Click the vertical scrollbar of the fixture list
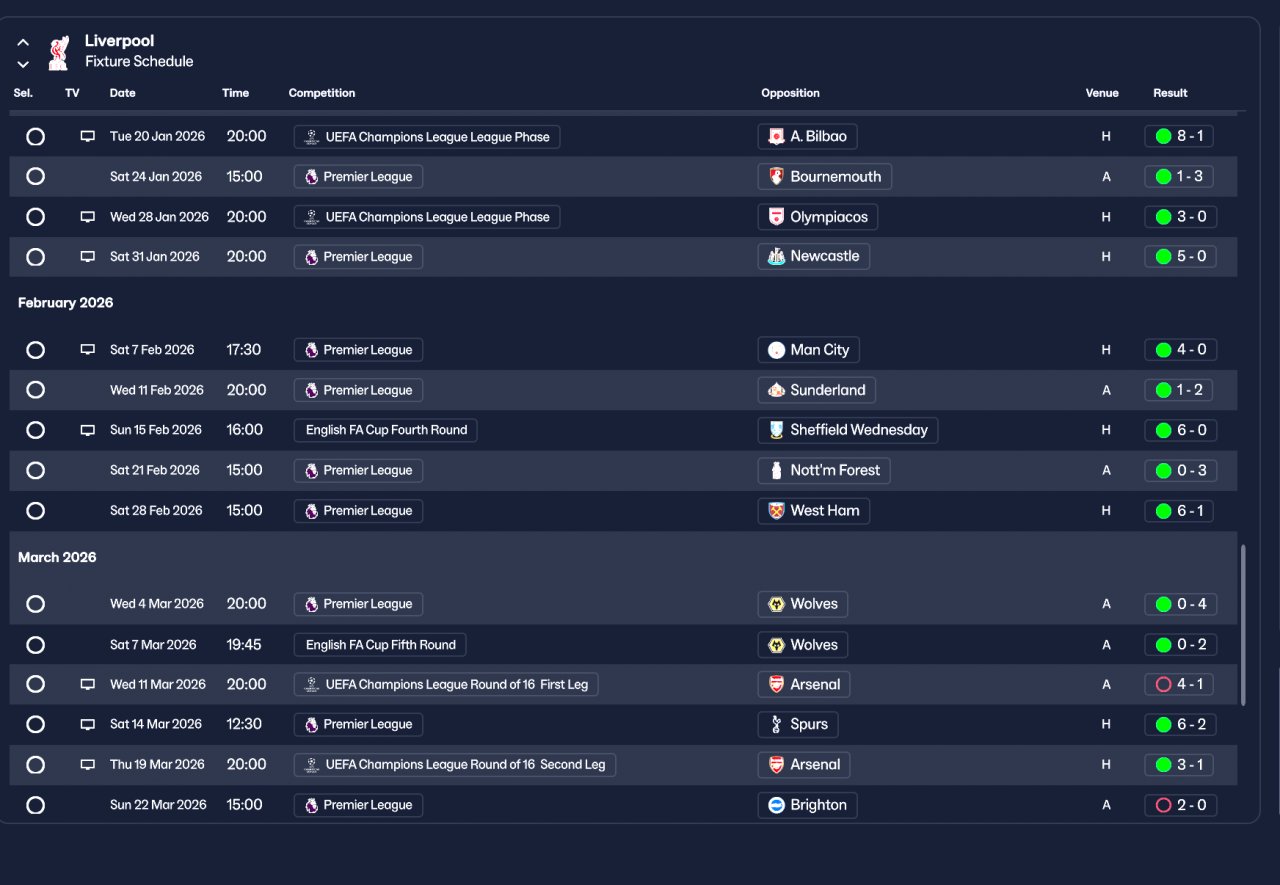Viewport: 1280px width, 885px height. pos(1243,625)
